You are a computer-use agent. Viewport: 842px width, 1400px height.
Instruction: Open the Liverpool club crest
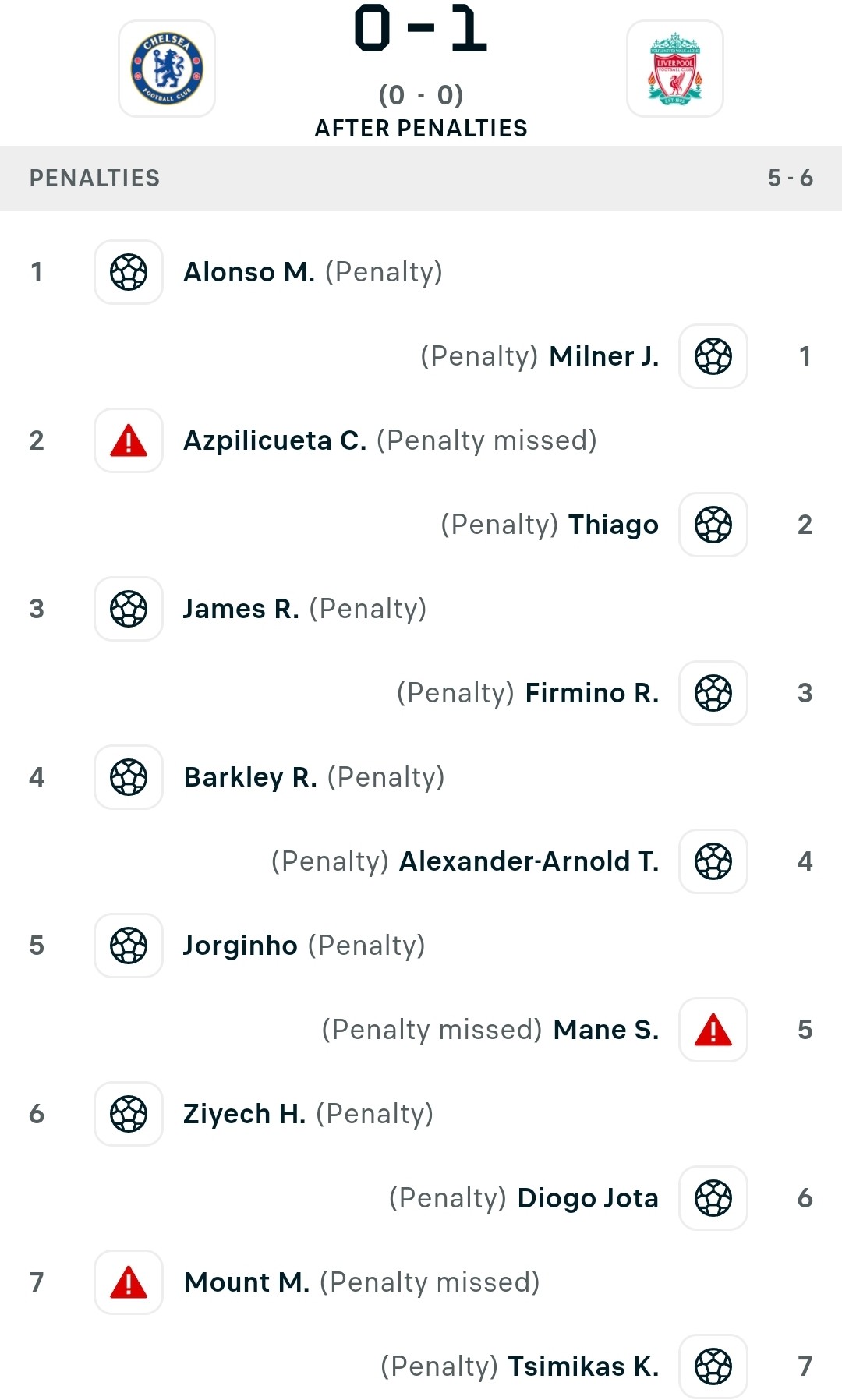(x=675, y=69)
